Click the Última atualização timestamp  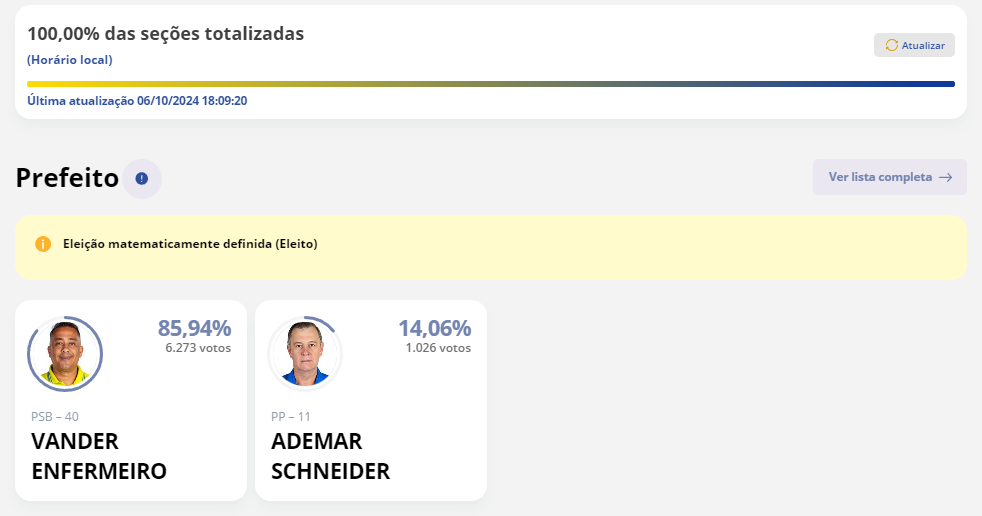click(137, 101)
